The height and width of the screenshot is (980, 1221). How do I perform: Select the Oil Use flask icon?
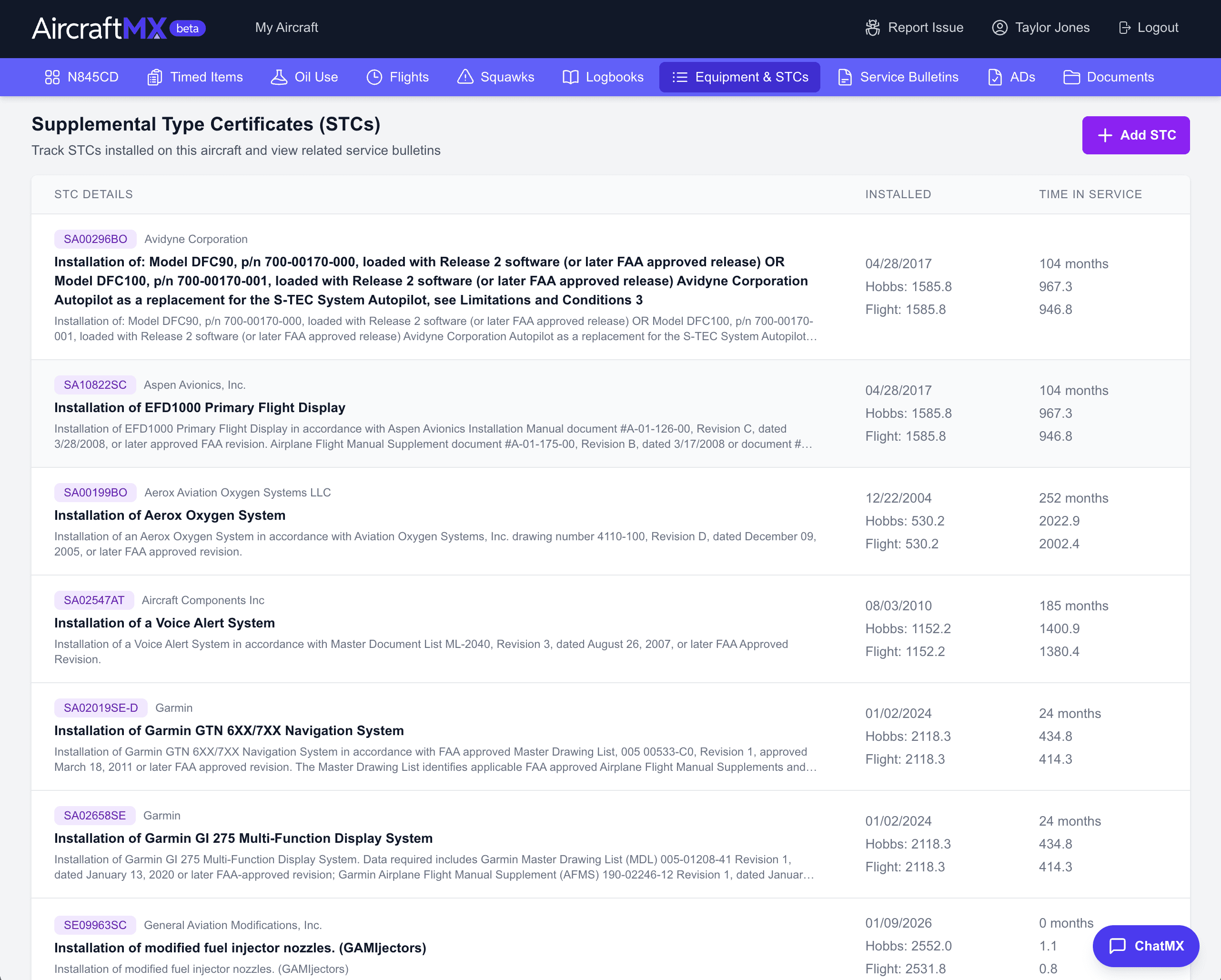pos(279,77)
